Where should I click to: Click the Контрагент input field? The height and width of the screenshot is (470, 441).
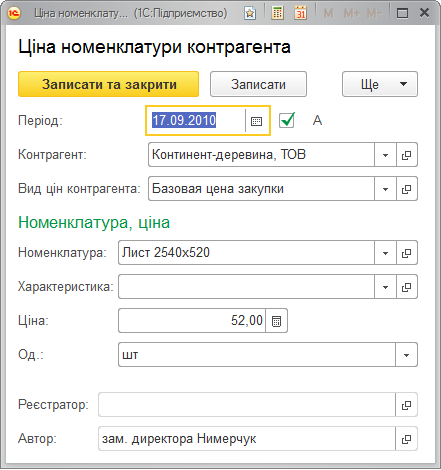click(x=261, y=155)
